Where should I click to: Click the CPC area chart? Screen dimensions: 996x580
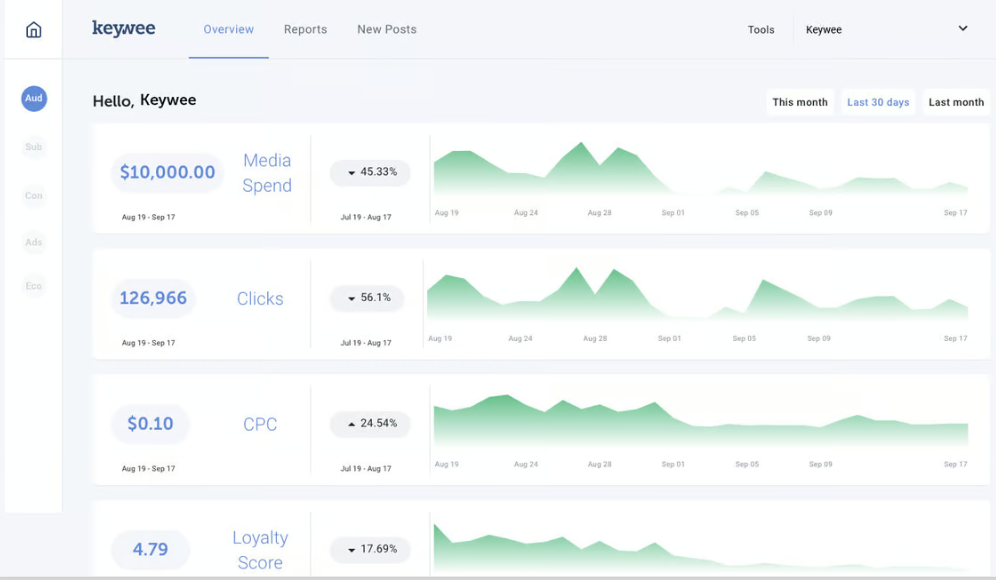[701, 420]
